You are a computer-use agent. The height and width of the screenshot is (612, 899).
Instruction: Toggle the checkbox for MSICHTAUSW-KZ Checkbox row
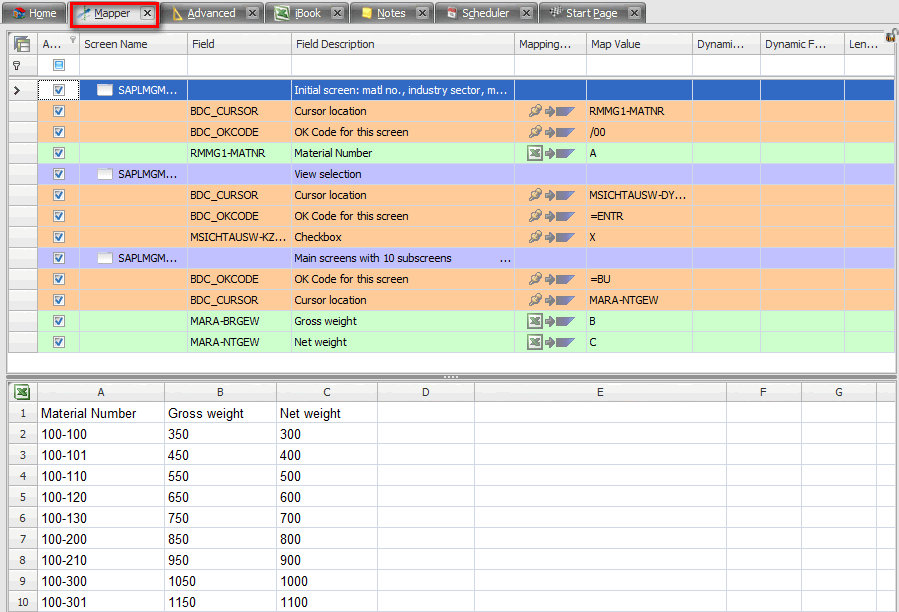point(59,237)
